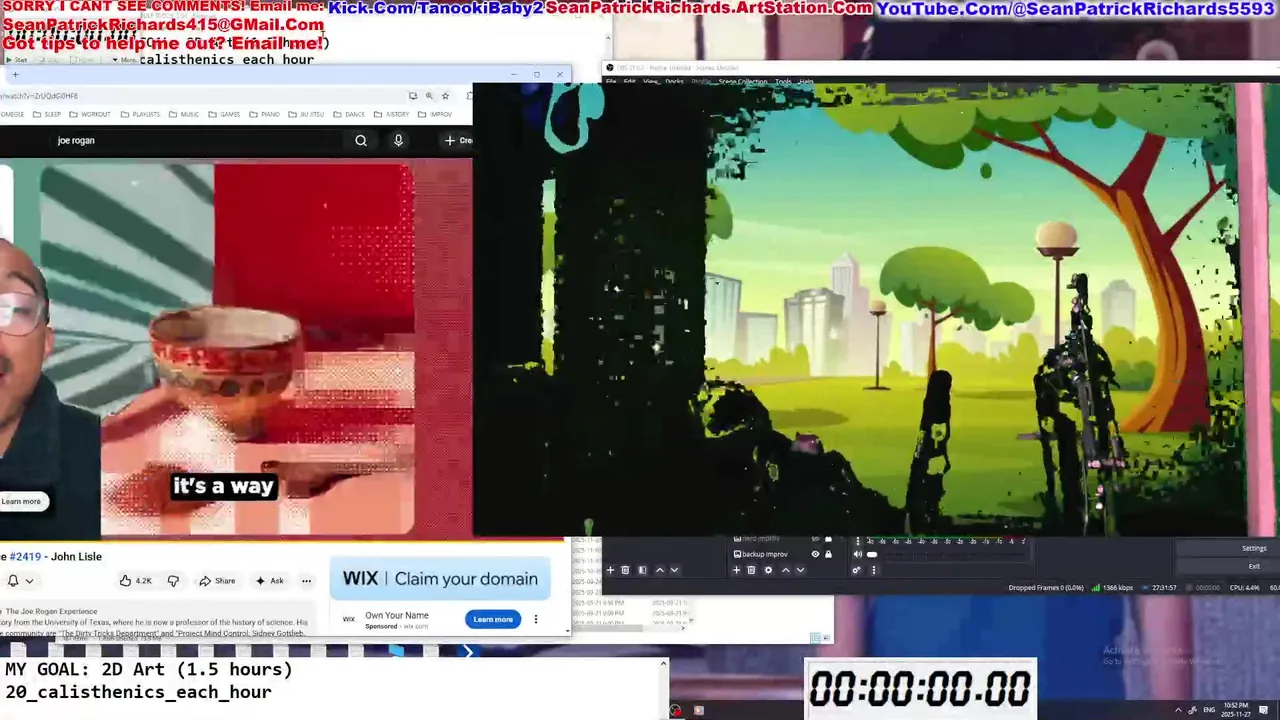
Task: Open the WORKOUT bookmarks folder
Action: tap(90, 114)
